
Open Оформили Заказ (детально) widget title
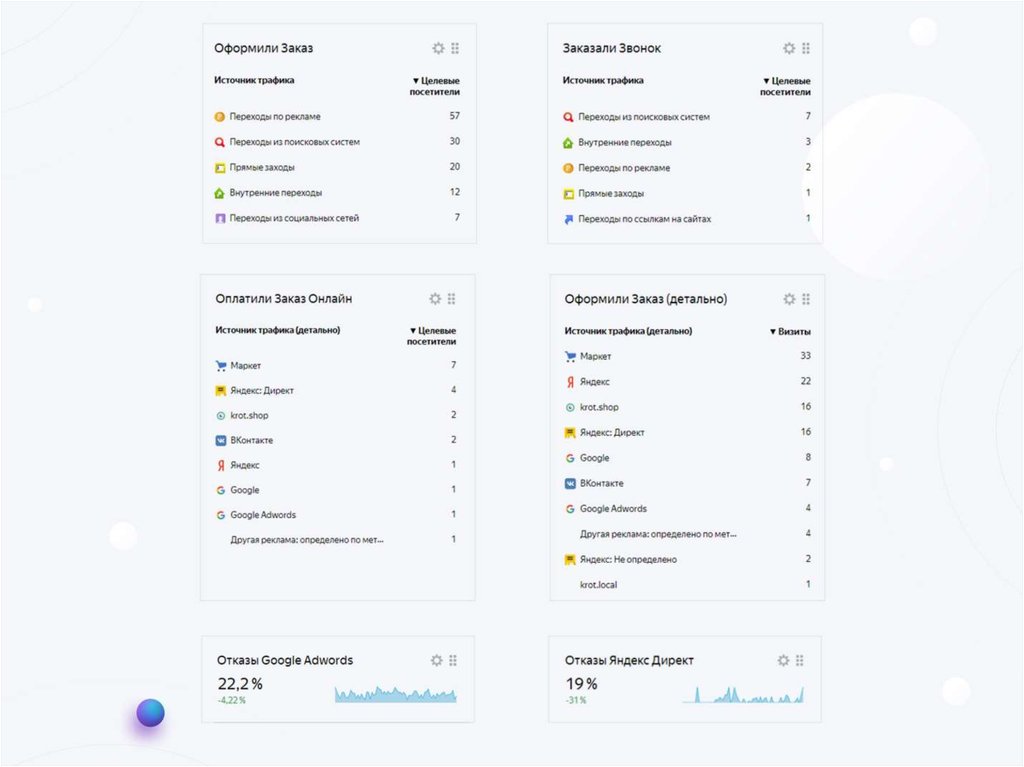(x=645, y=299)
